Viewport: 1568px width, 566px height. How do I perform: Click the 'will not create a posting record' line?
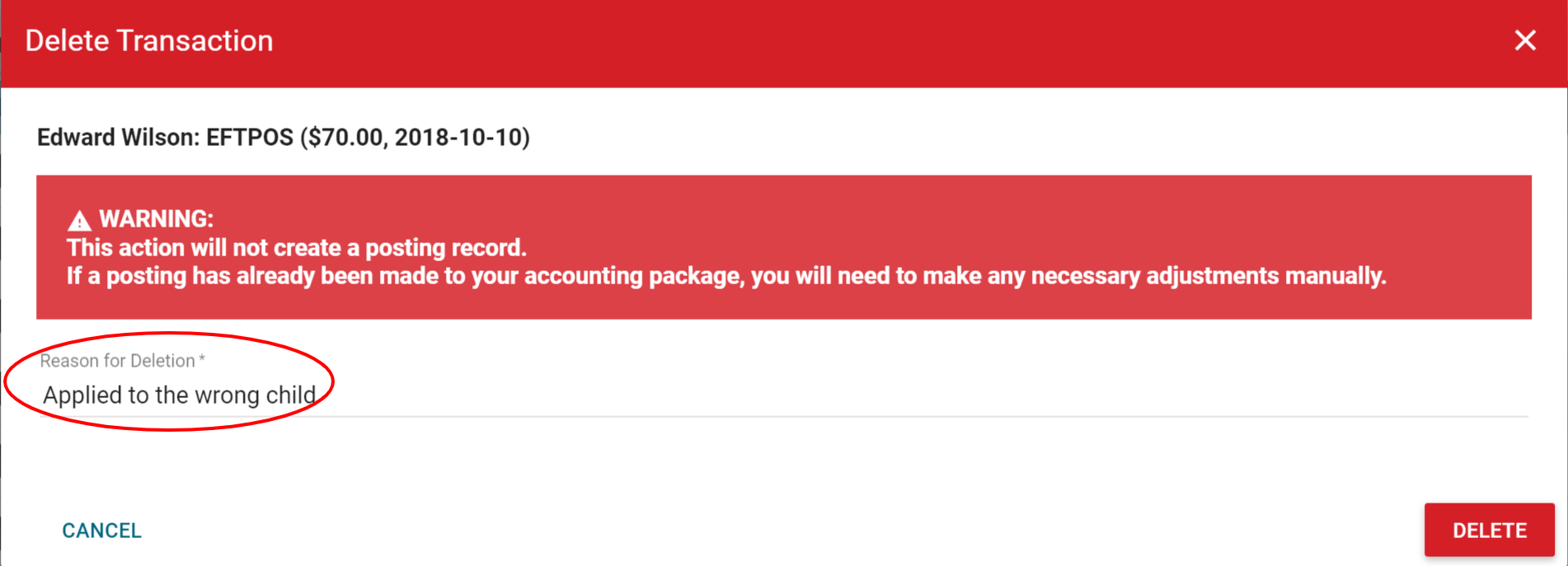(297, 248)
